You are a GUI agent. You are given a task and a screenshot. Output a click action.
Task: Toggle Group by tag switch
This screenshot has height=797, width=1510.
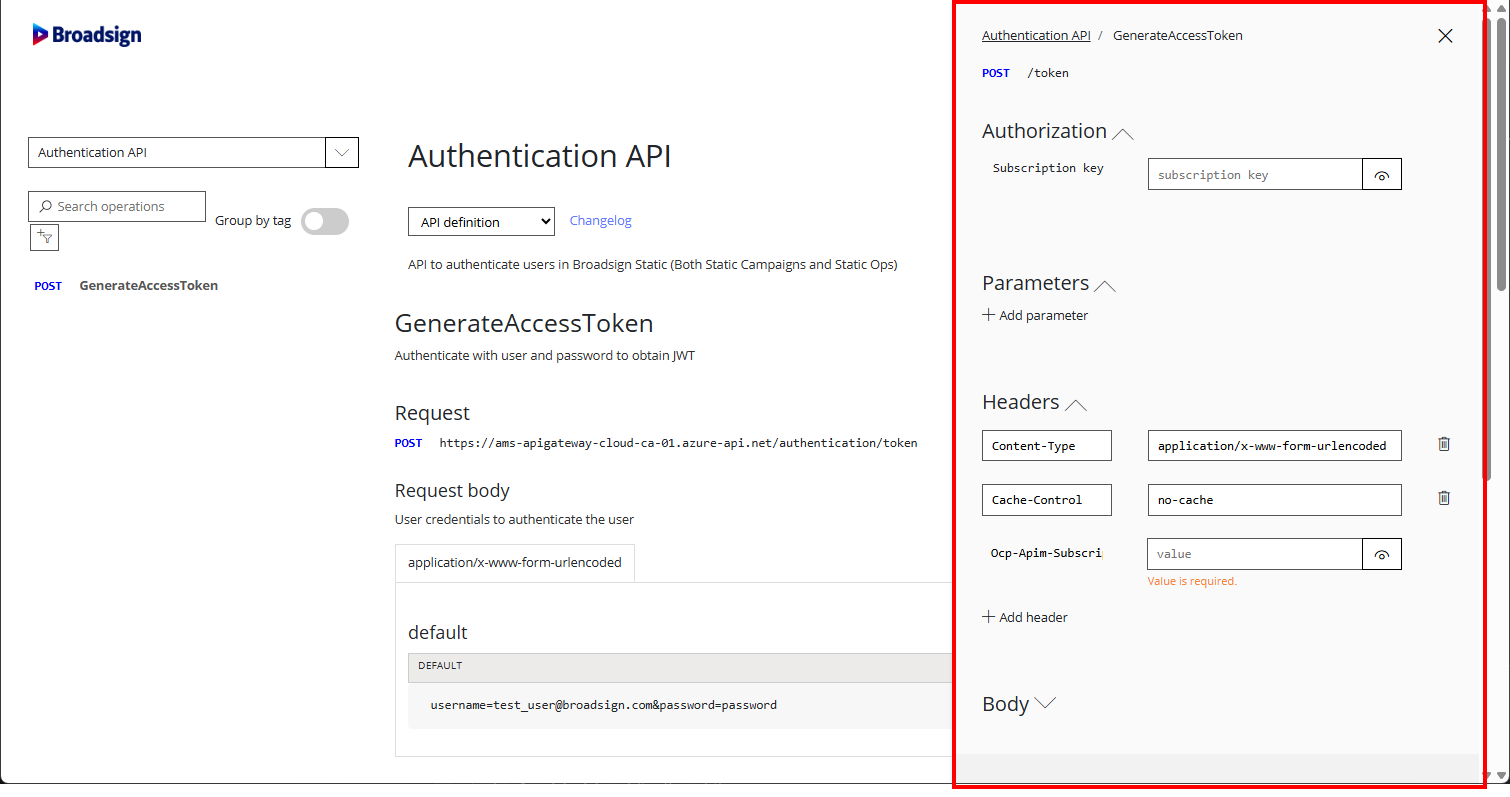point(325,221)
